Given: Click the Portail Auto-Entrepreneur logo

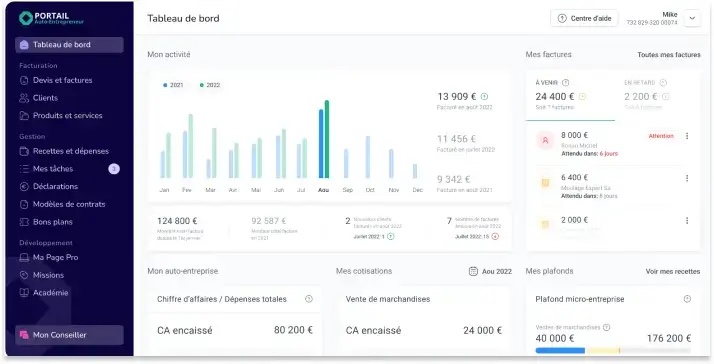Looking at the screenshot, I should pyautogui.click(x=51, y=18).
